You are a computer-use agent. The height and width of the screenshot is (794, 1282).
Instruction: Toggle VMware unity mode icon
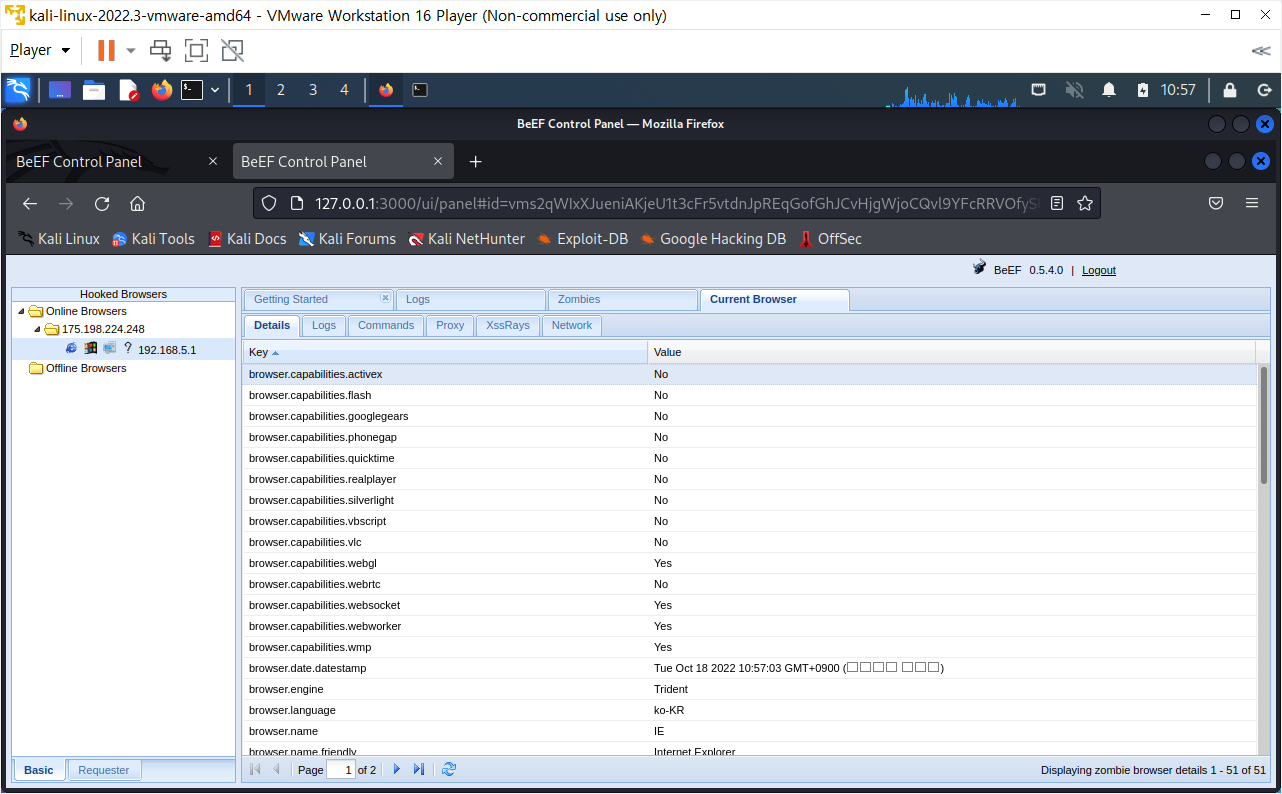[x=232, y=50]
